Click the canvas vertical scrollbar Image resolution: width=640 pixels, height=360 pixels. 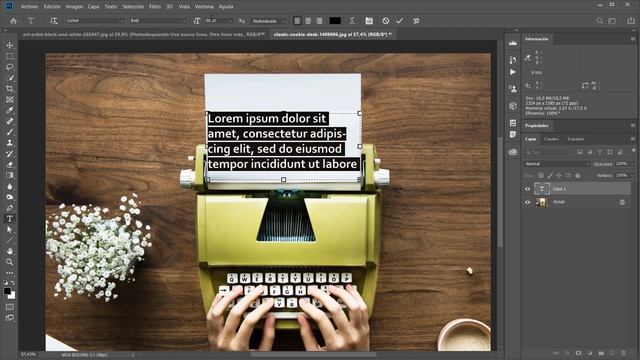[x=500, y=192]
